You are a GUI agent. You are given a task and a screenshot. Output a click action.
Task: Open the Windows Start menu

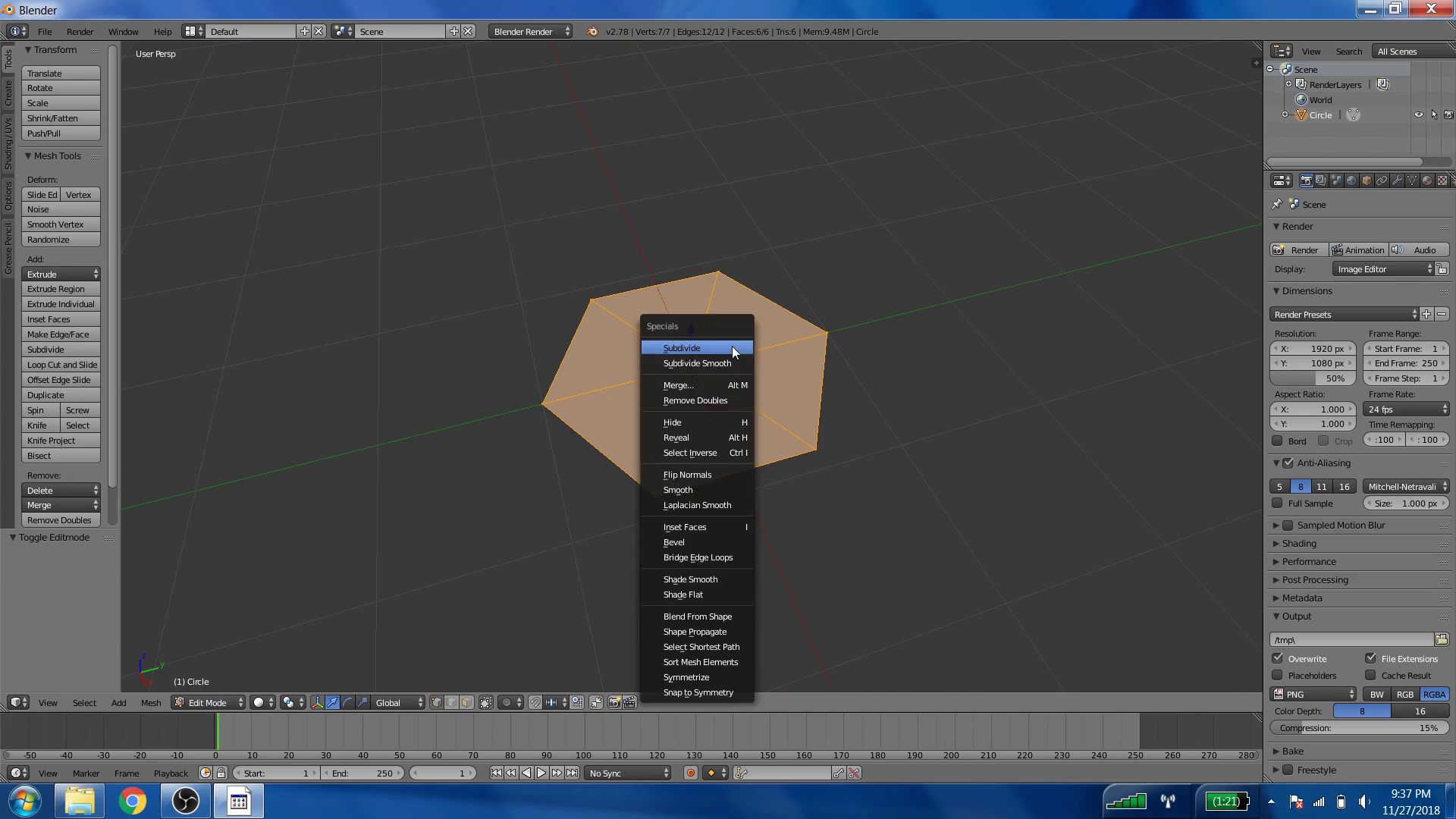tap(25, 801)
